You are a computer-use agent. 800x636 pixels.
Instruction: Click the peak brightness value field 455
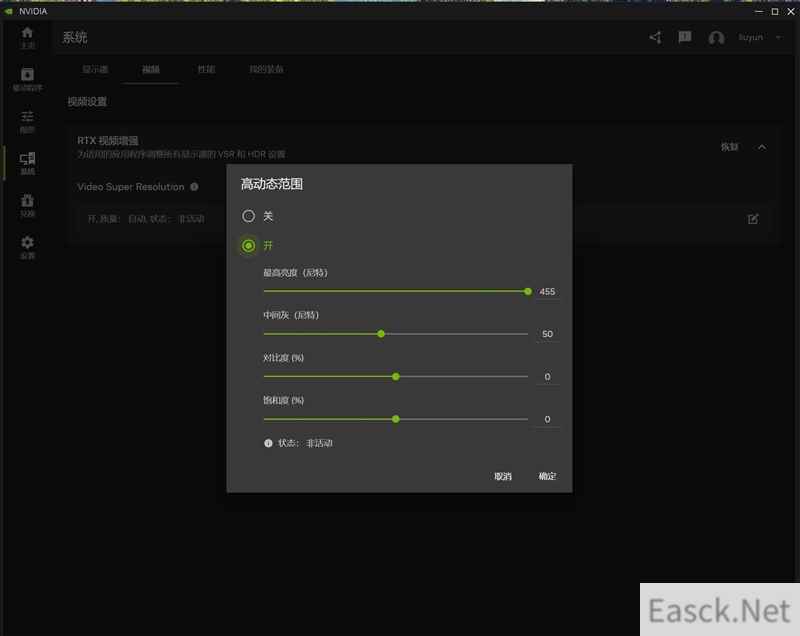(x=547, y=292)
